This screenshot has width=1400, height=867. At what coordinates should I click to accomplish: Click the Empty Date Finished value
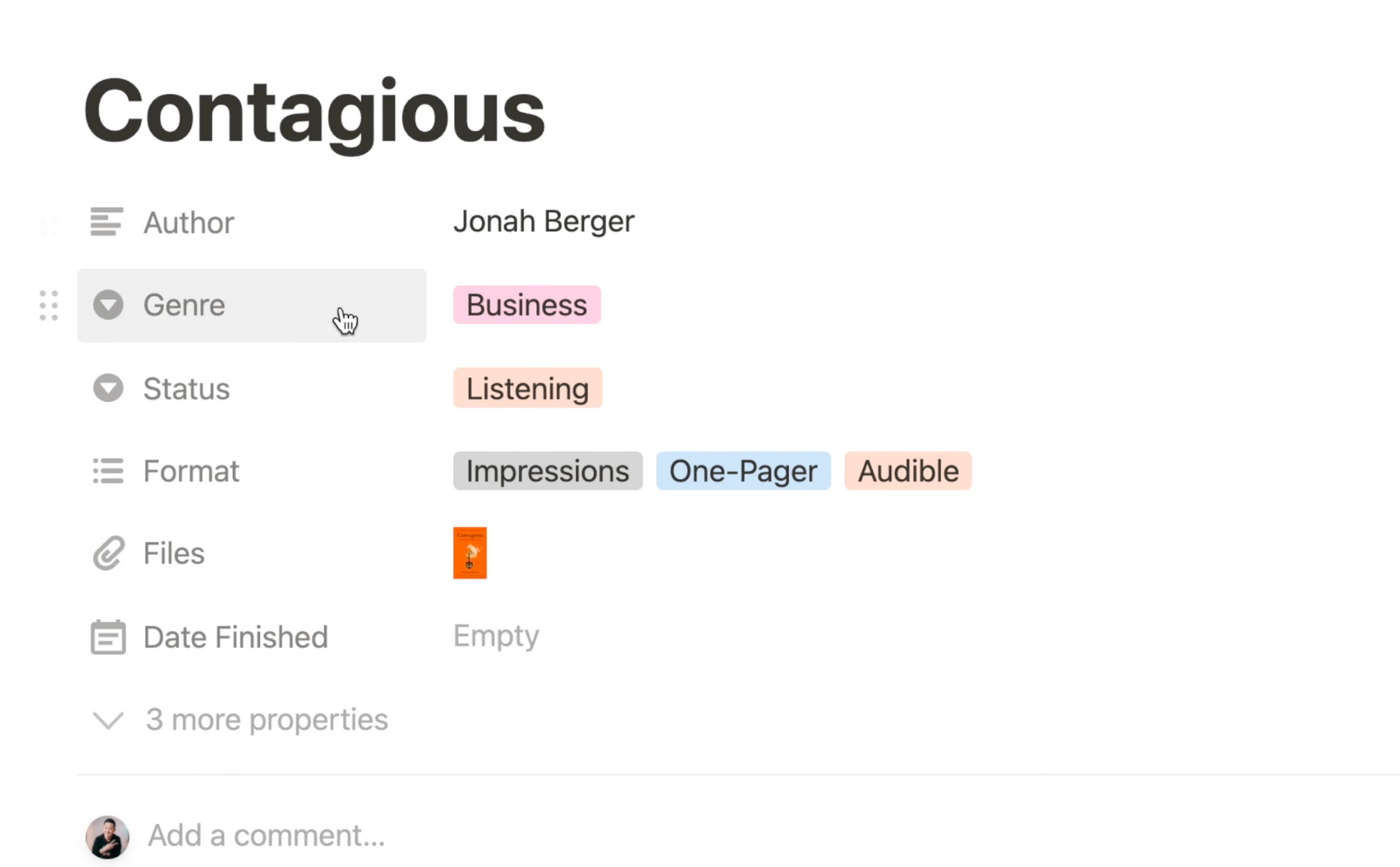[496, 636]
